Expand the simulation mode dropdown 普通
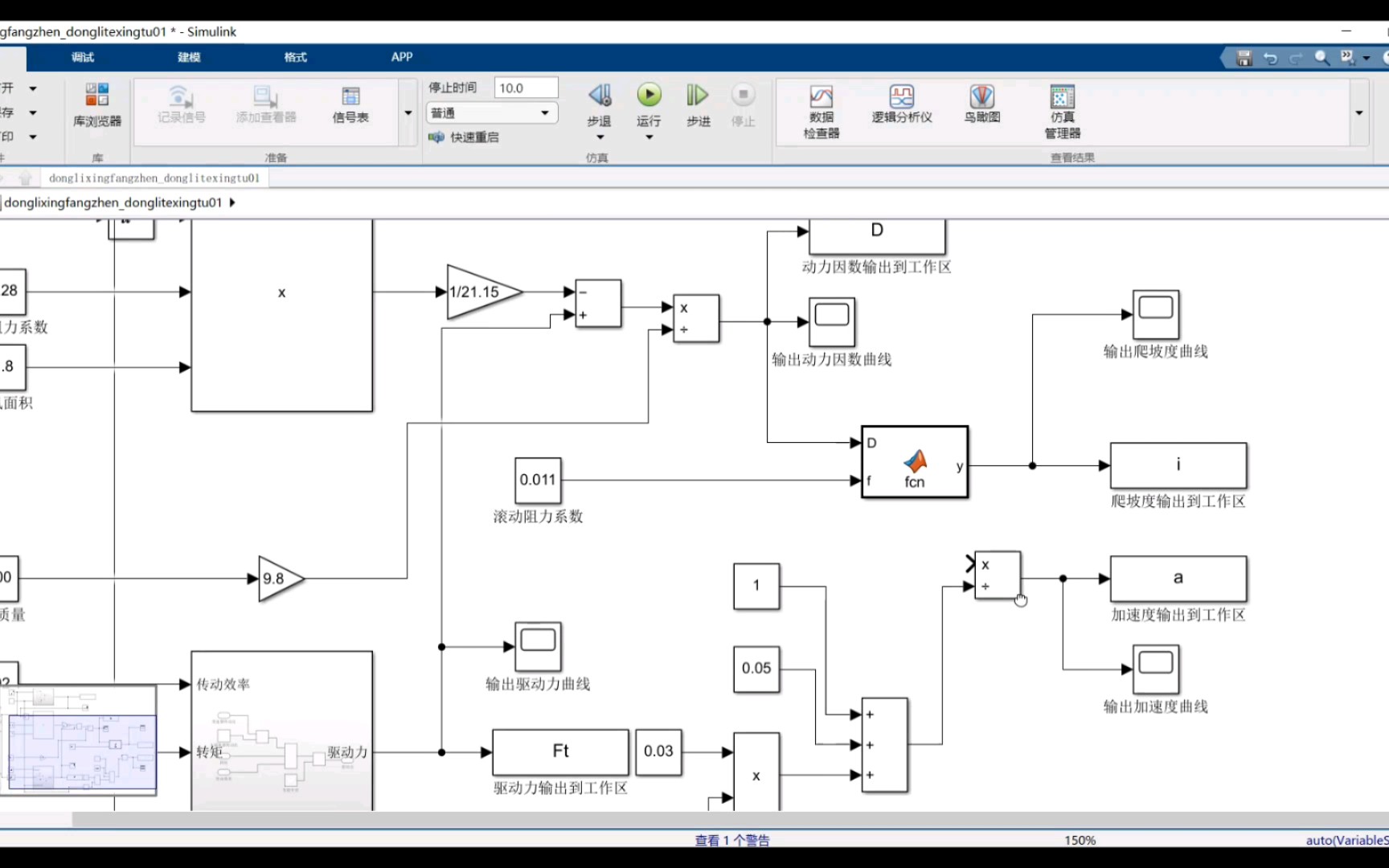This screenshot has height=868, width=1389. coord(492,113)
